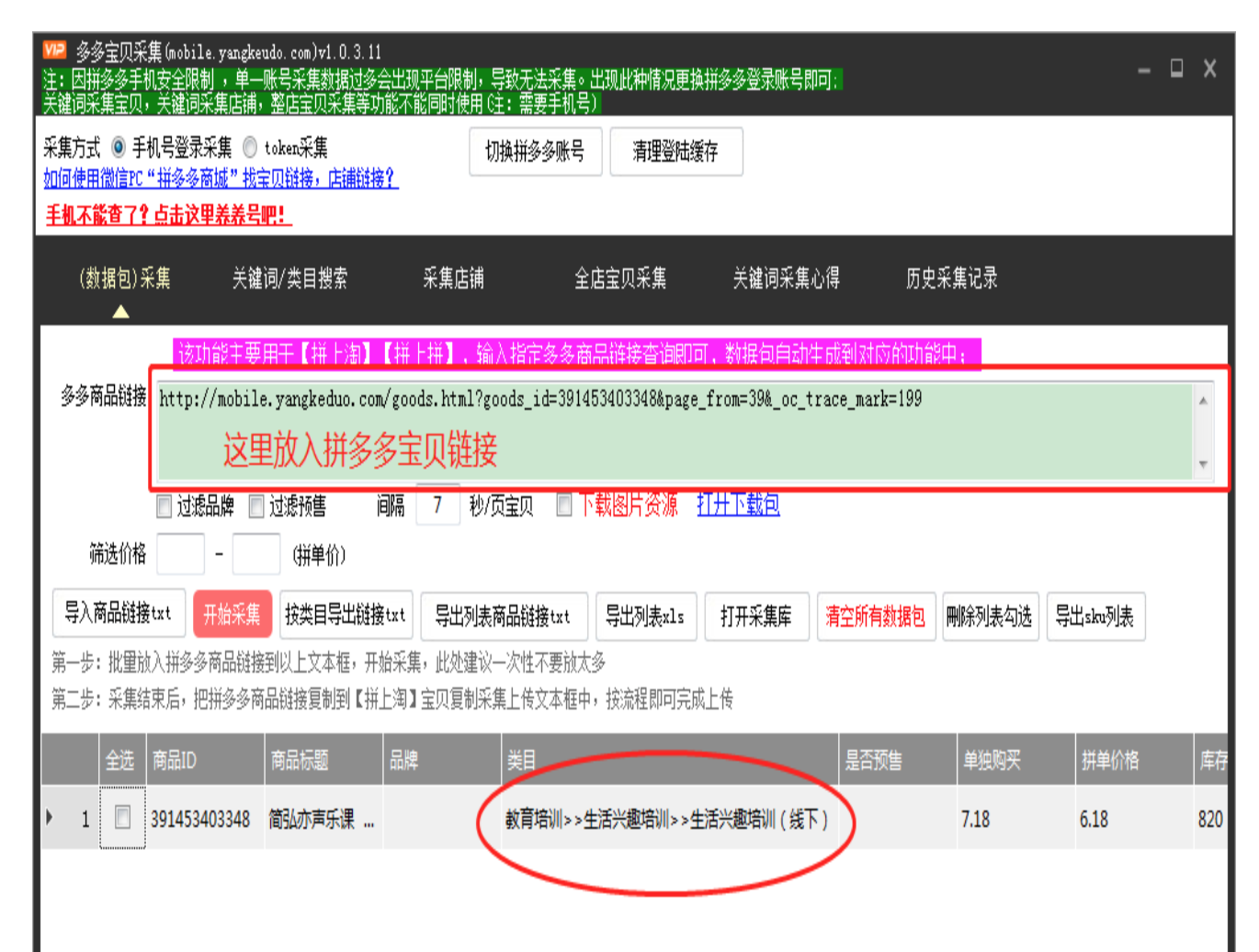Screen dimensions: 1259x952
Task: Click the 商品标题 column header
Action: tap(323, 760)
